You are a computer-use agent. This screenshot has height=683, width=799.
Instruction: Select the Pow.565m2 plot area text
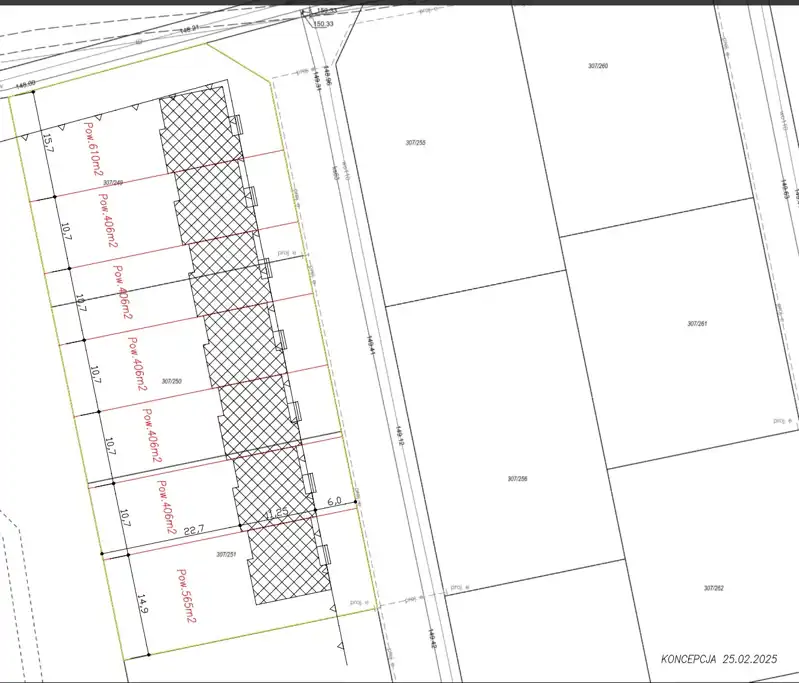coord(185,596)
